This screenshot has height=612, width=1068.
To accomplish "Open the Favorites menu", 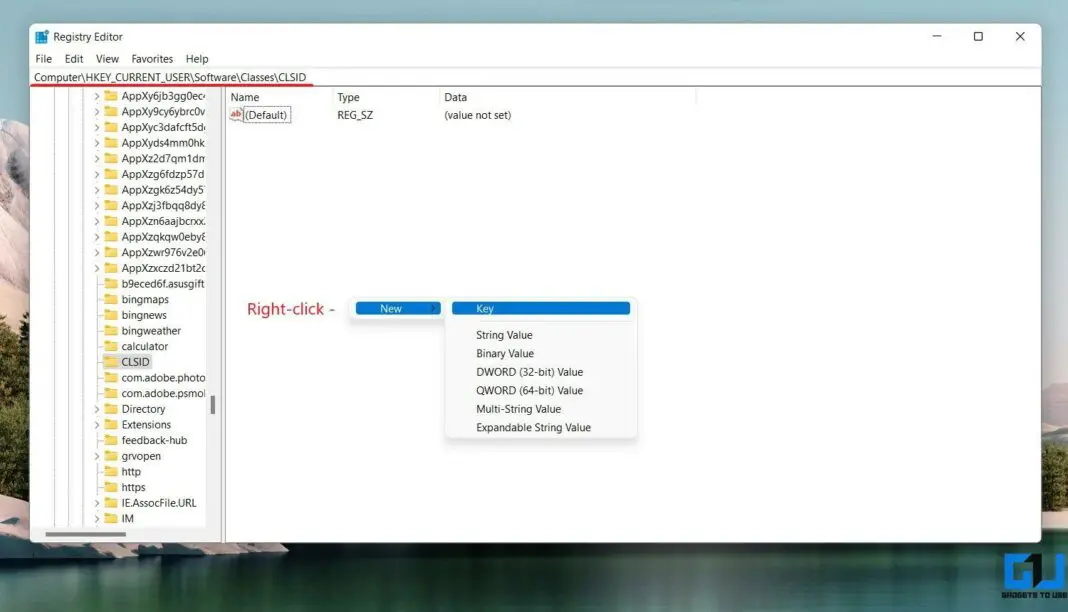I will point(152,58).
